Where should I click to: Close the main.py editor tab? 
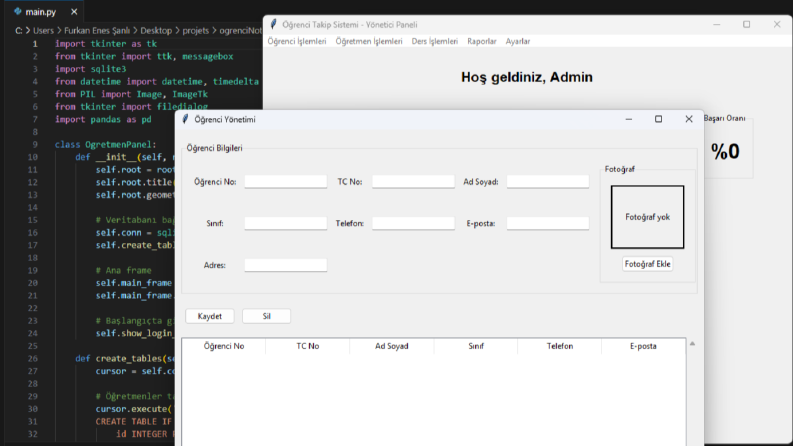[x=74, y=11]
